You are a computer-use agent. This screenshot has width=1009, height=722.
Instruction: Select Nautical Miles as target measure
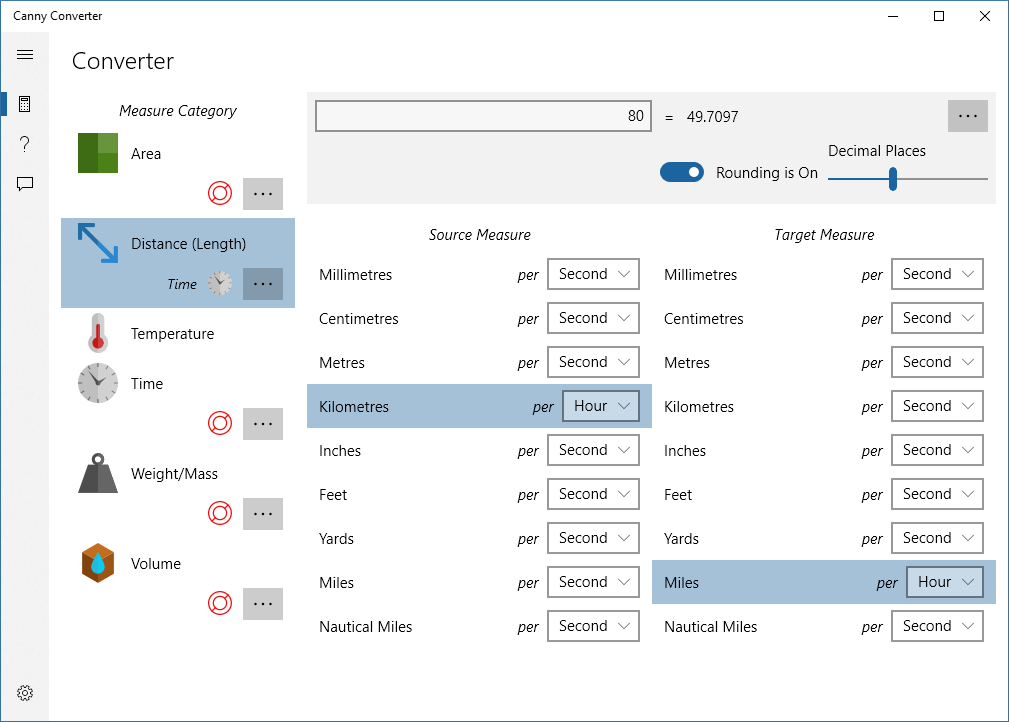point(711,627)
